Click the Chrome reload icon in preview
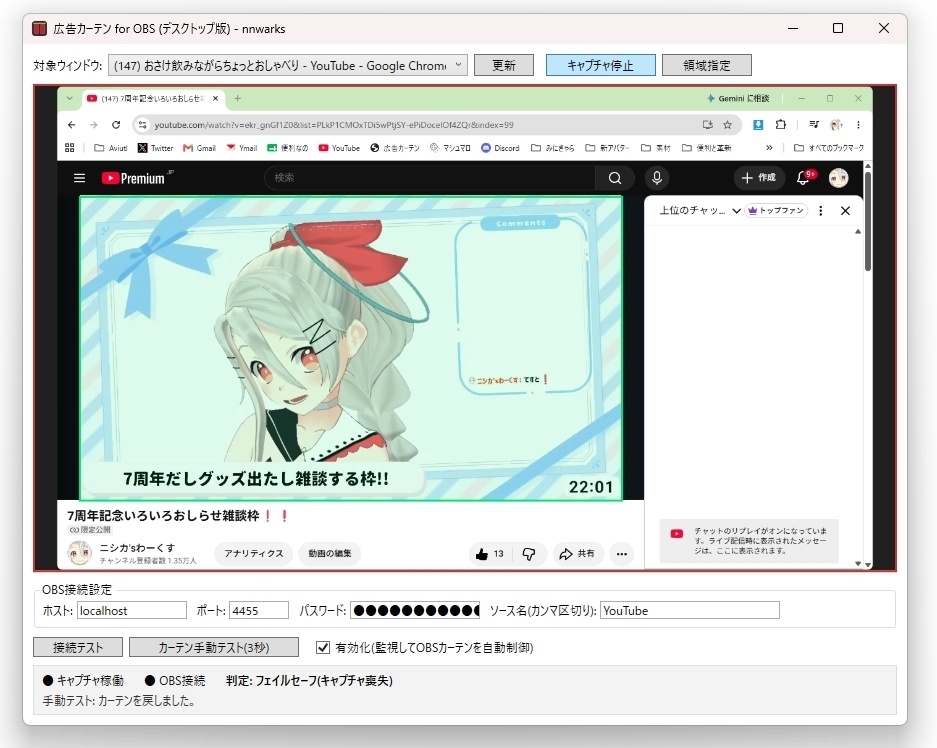The width and height of the screenshot is (937, 748). pyautogui.click(x=116, y=125)
